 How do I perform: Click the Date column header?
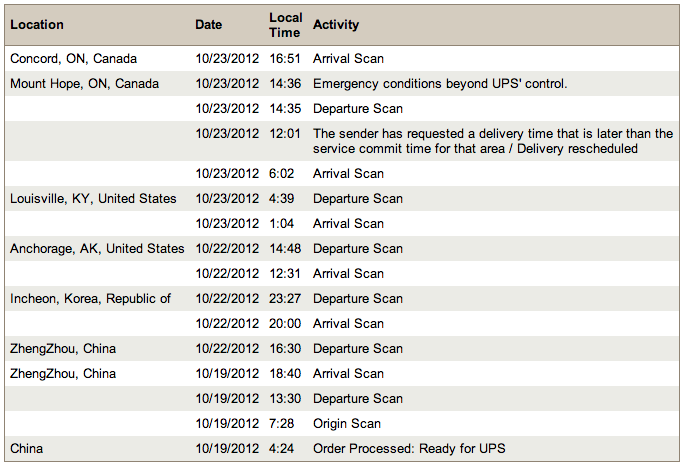pyautogui.click(x=209, y=24)
